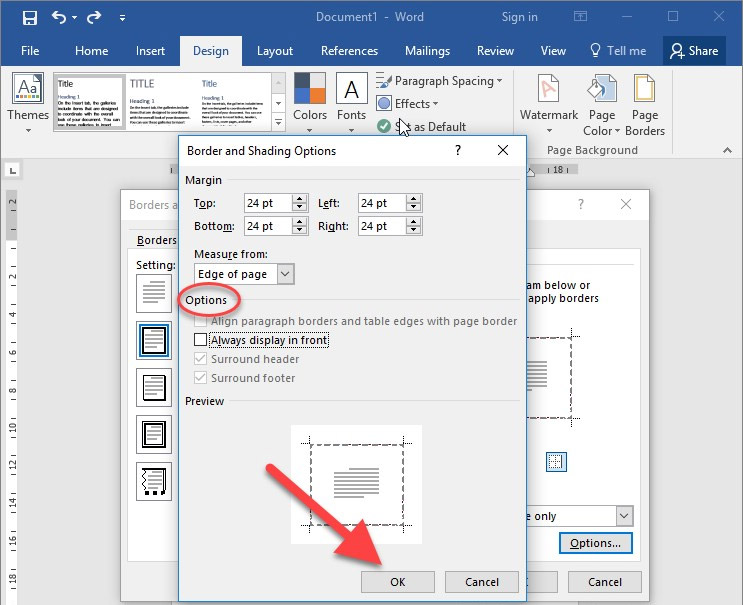743x605 pixels.
Task: Click the Top margin input field
Action: (267, 203)
